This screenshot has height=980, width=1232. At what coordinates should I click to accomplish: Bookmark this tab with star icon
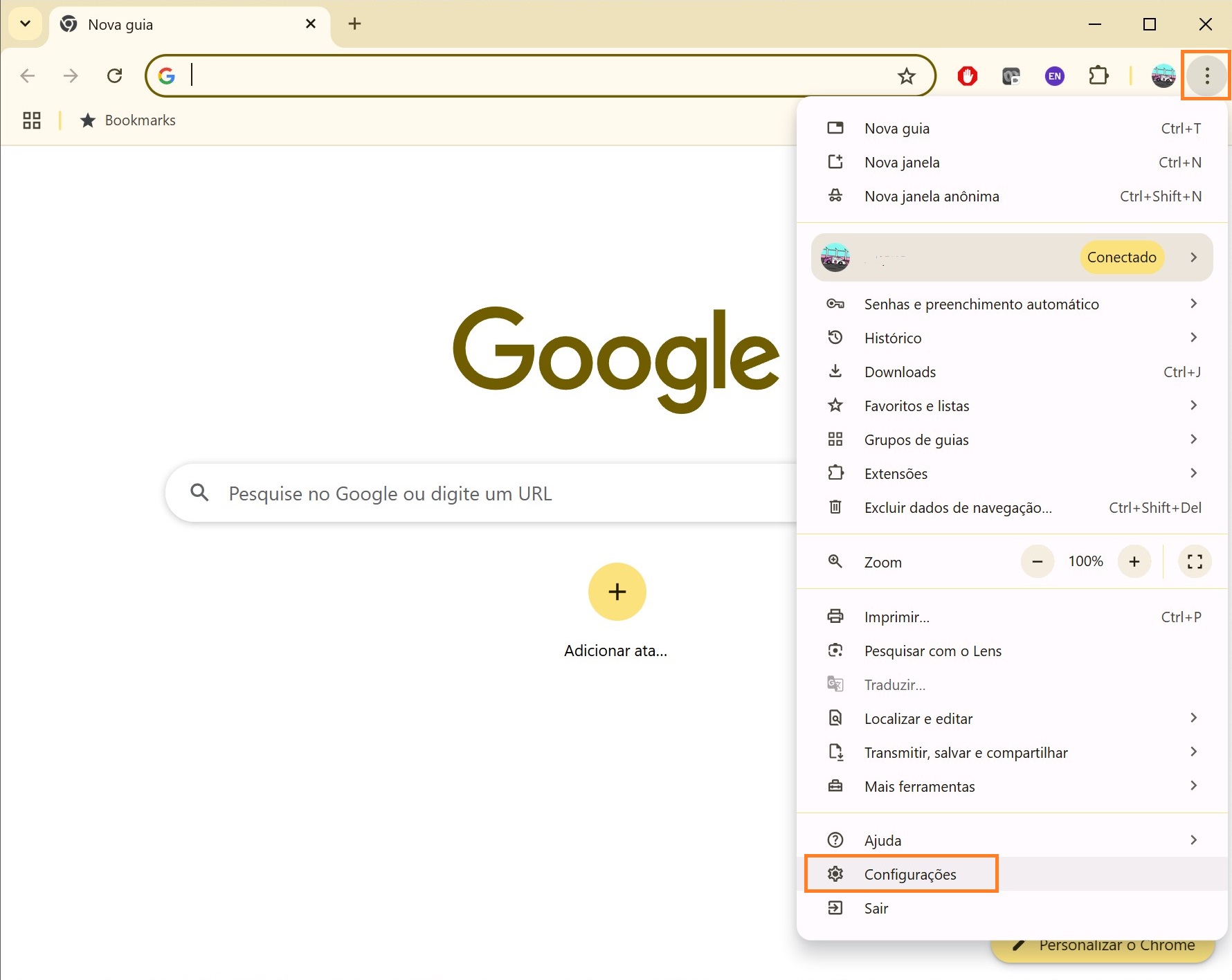[x=906, y=75]
